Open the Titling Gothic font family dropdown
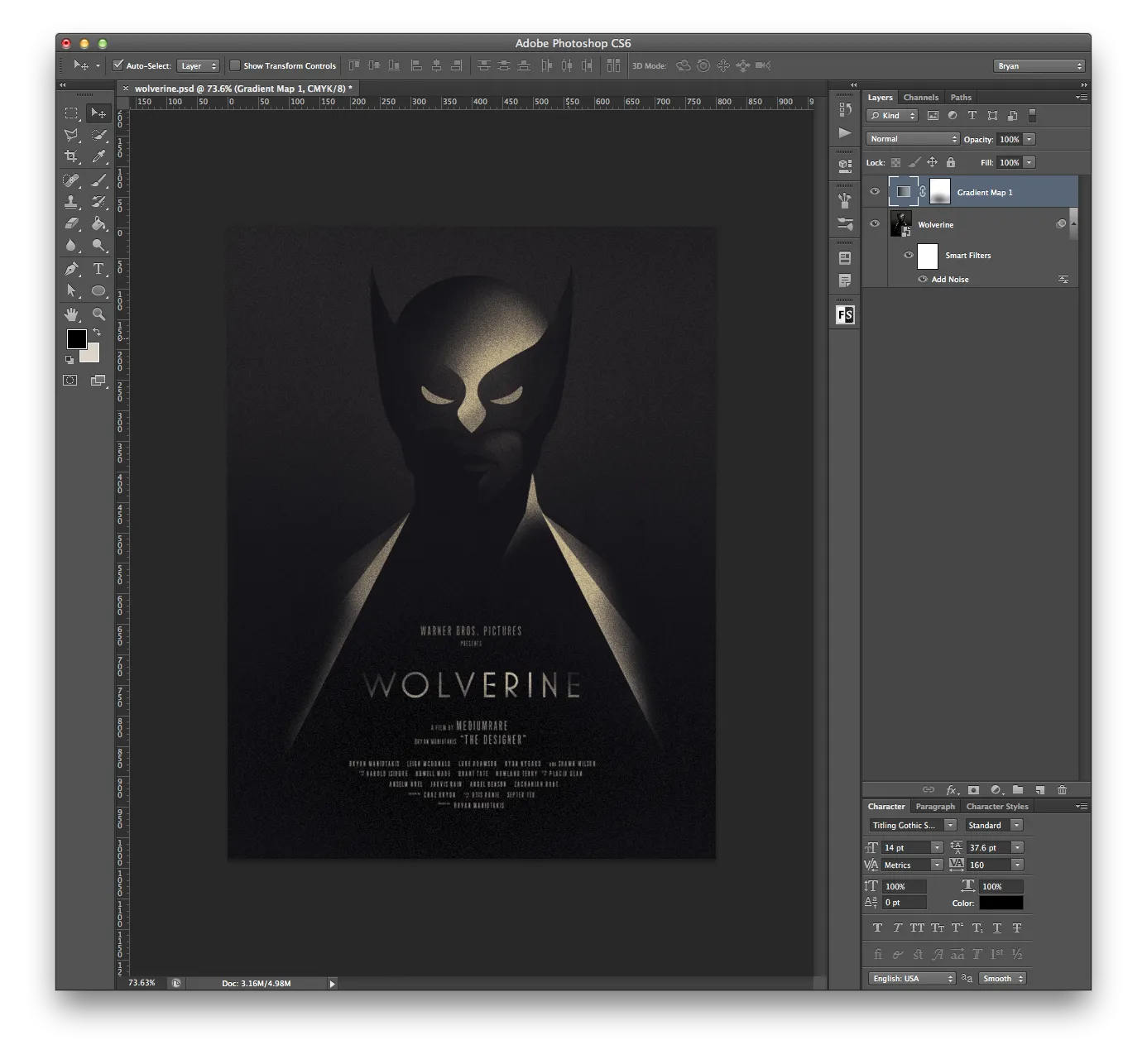The height and width of the screenshot is (1064, 1147). click(913, 825)
